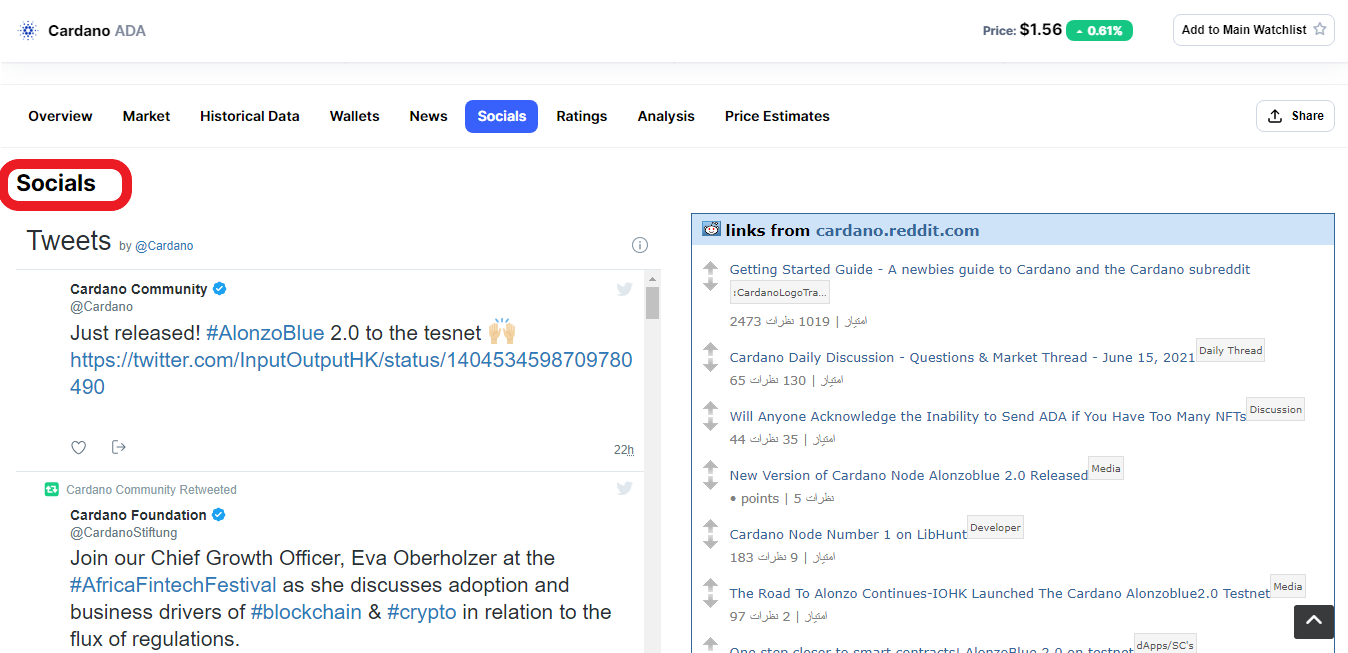
Task: Open the Overview tab
Action: pyautogui.click(x=60, y=116)
